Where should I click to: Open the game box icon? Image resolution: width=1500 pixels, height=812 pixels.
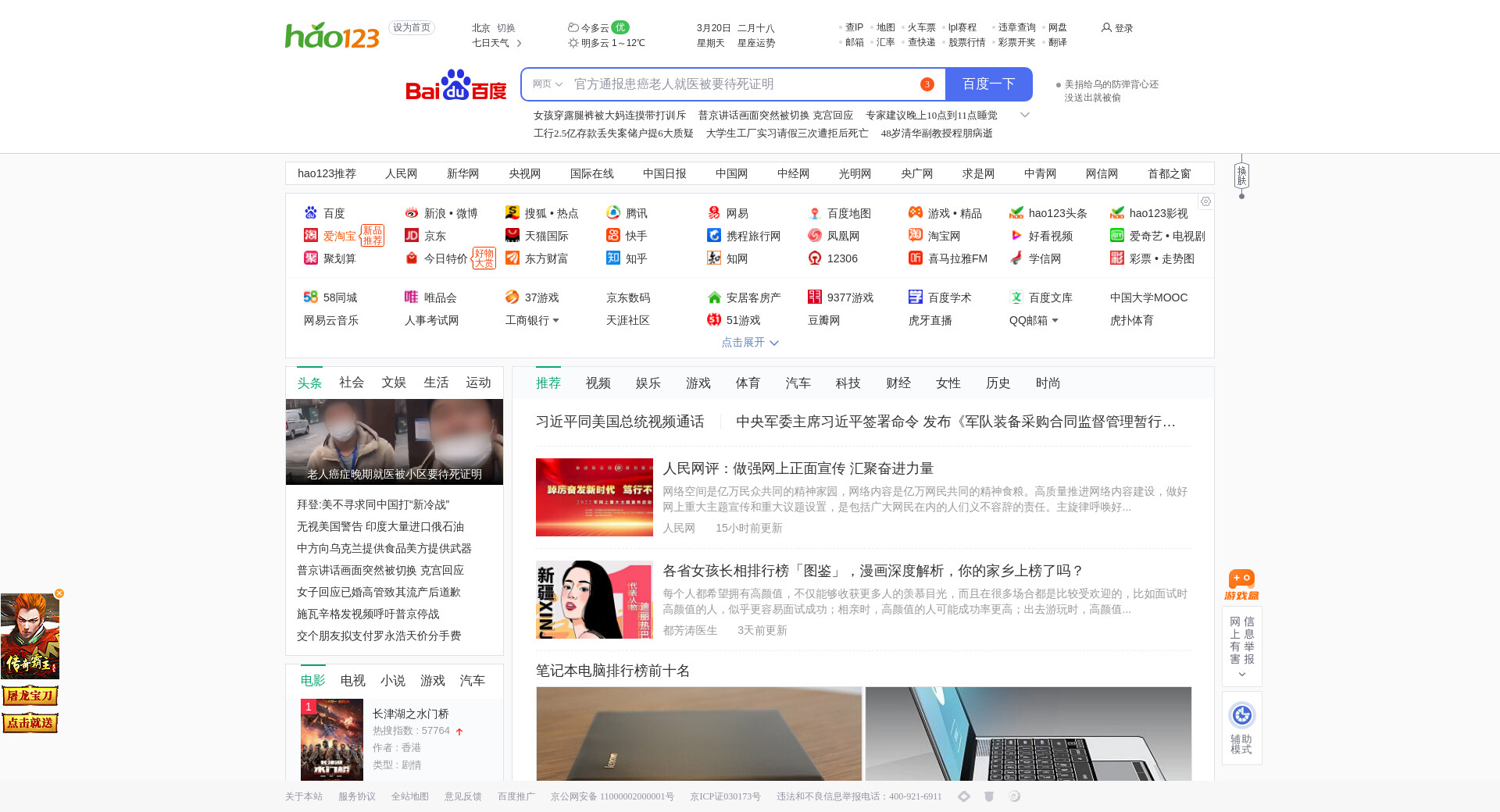click(x=1241, y=585)
